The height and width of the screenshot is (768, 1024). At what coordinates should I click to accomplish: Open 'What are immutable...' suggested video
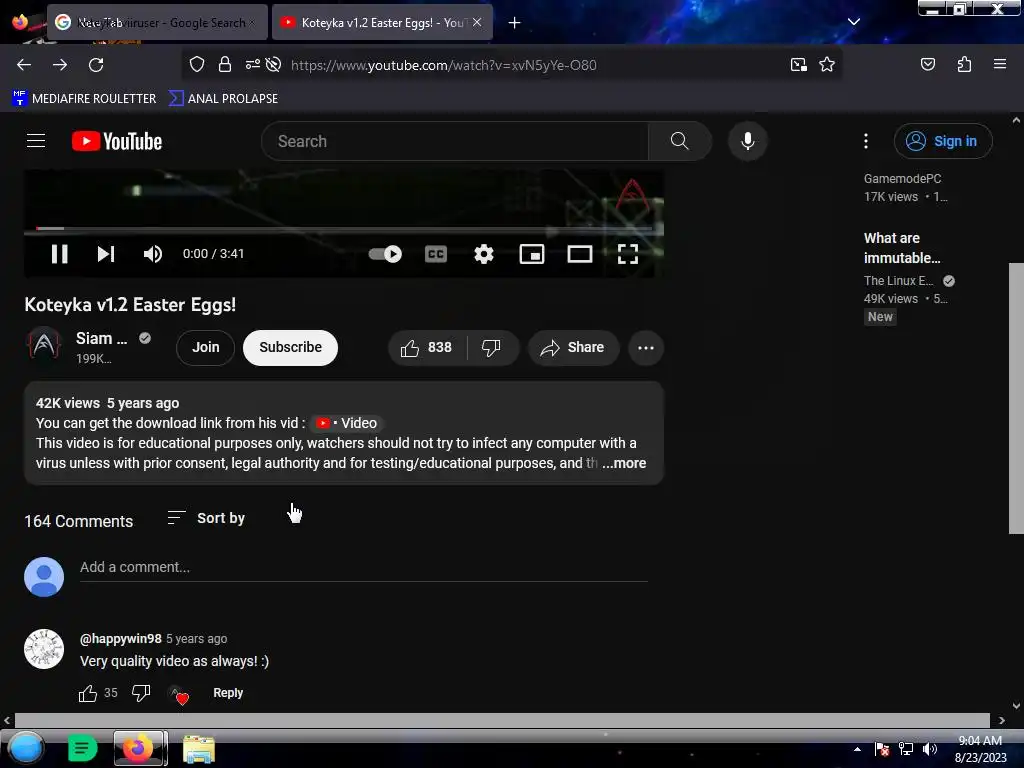(902, 248)
